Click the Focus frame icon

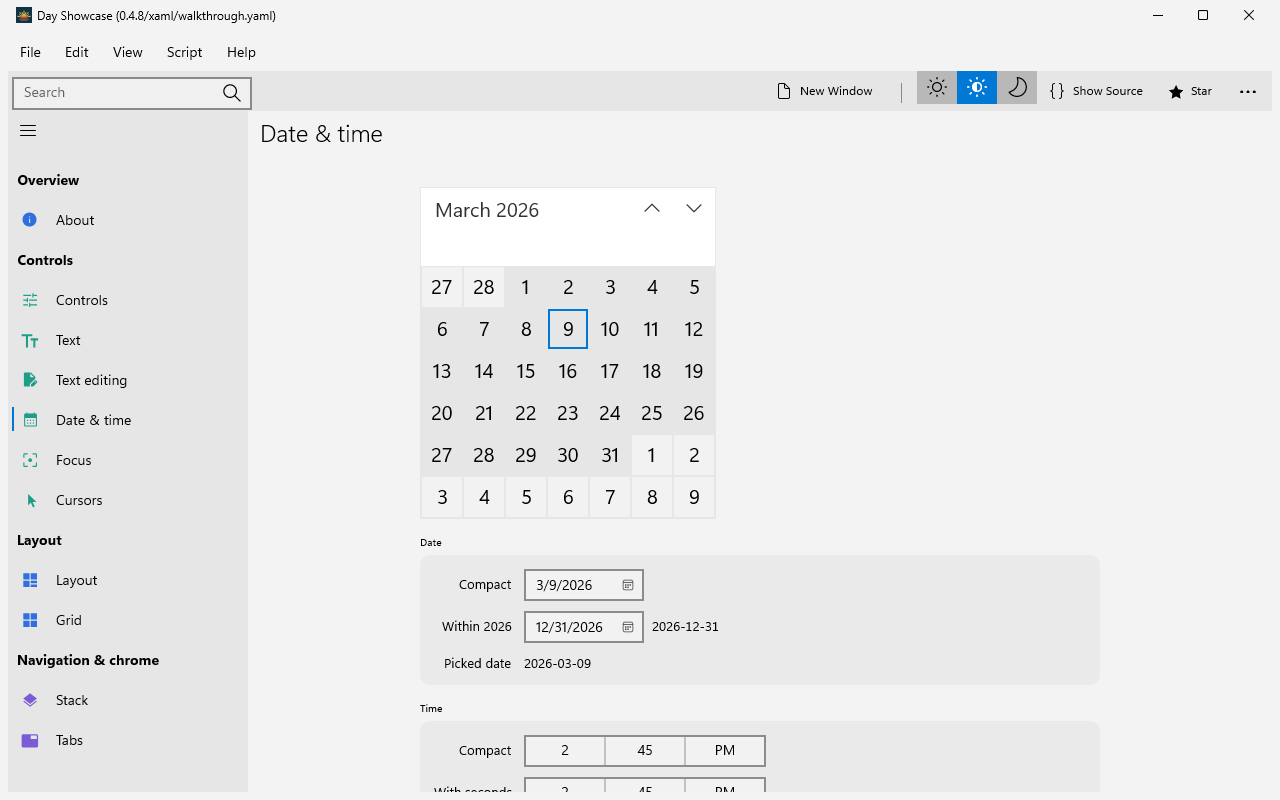pyautogui.click(x=30, y=460)
